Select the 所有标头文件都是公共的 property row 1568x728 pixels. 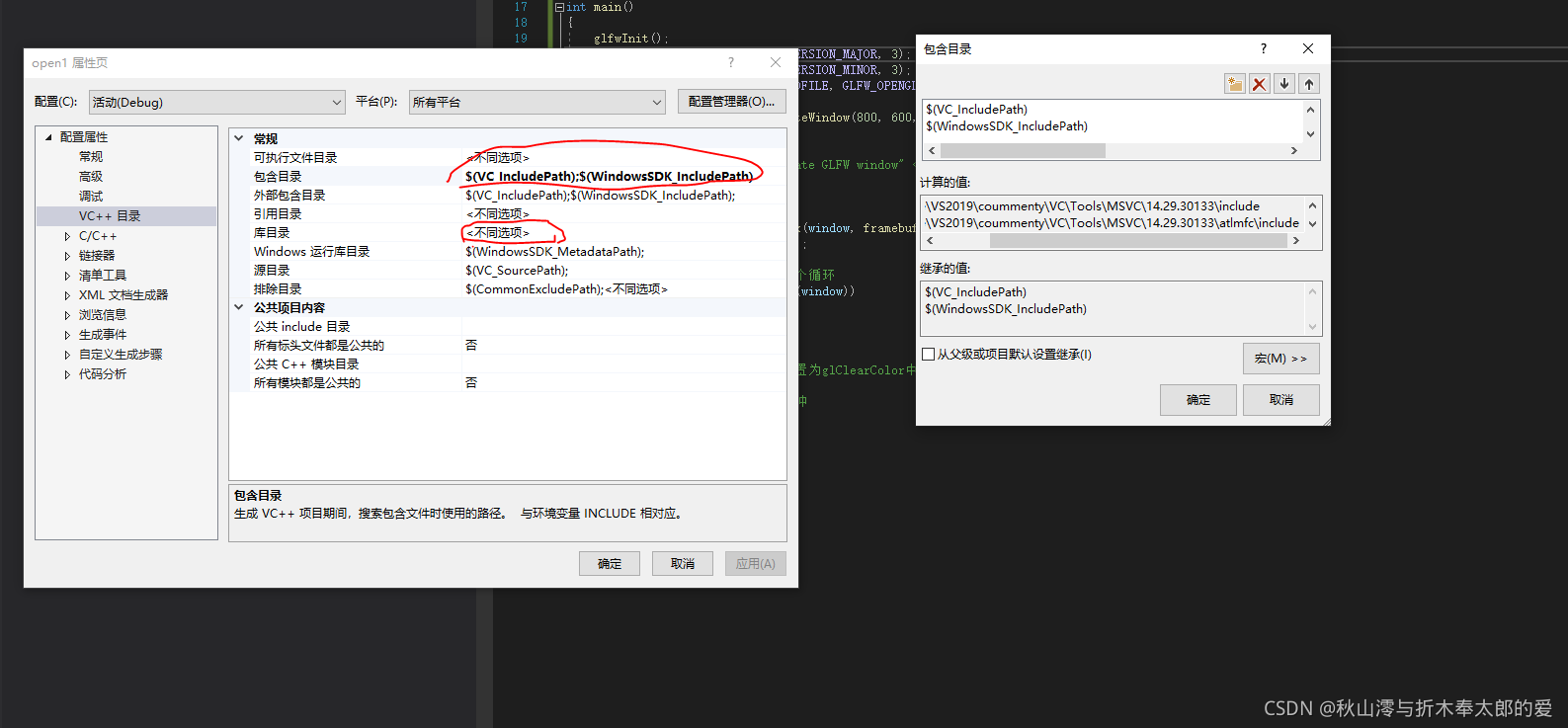point(508,346)
